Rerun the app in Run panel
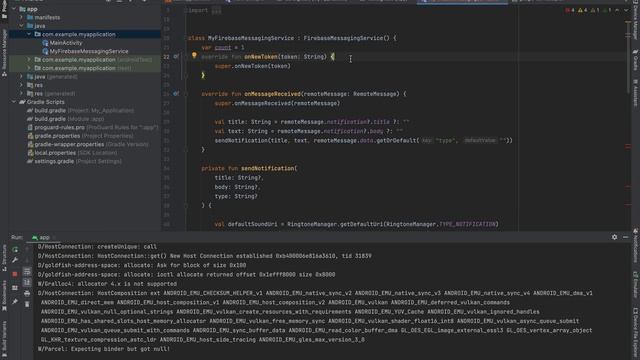Image resolution: width=640 pixels, height=360 pixels. pyautogui.click(x=15, y=249)
